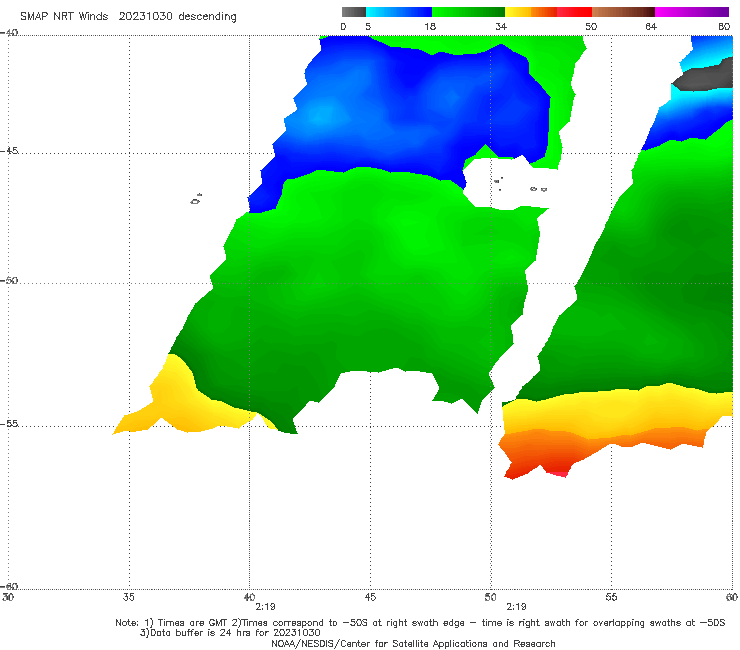Viewport: 740px width, 650px height.
Task: Click the title text 'SMAP NRT Winds'
Action: 64,16
